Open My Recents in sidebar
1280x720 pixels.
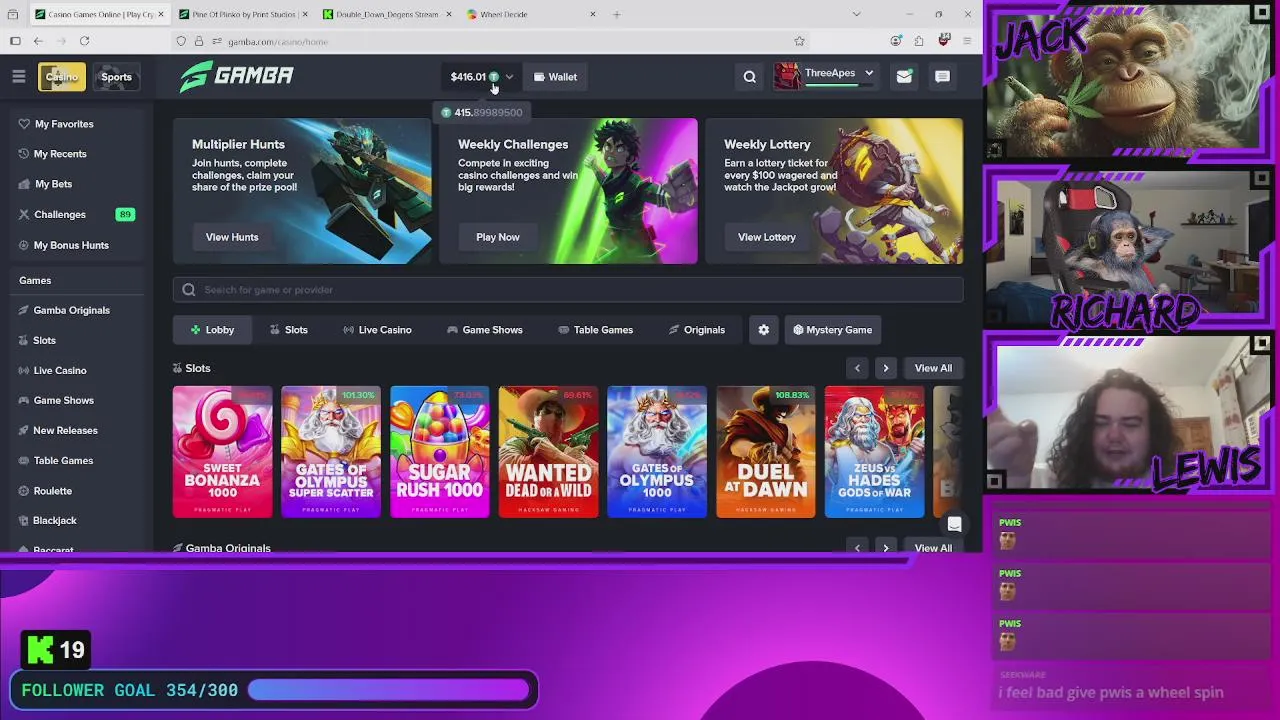(x=60, y=154)
